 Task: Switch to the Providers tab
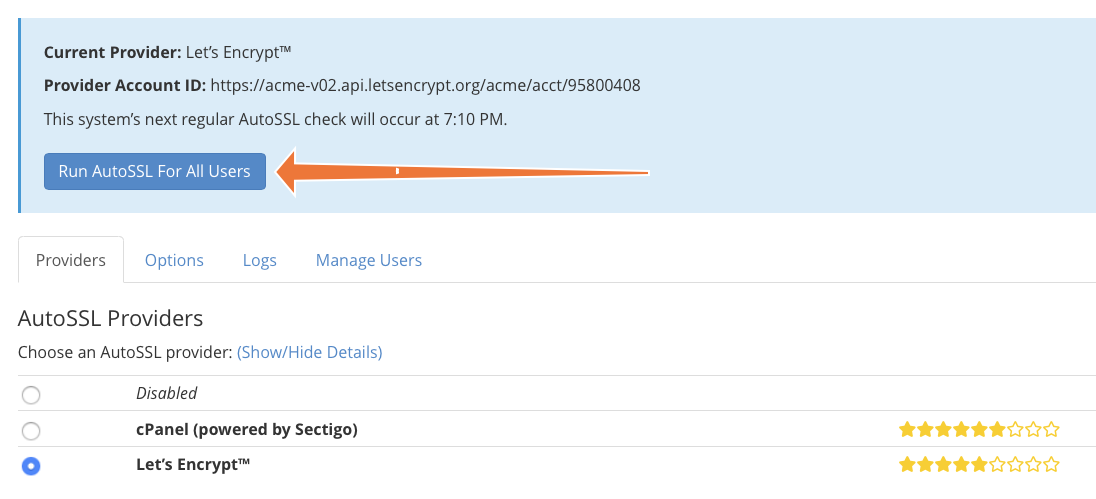pyautogui.click(x=71, y=260)
